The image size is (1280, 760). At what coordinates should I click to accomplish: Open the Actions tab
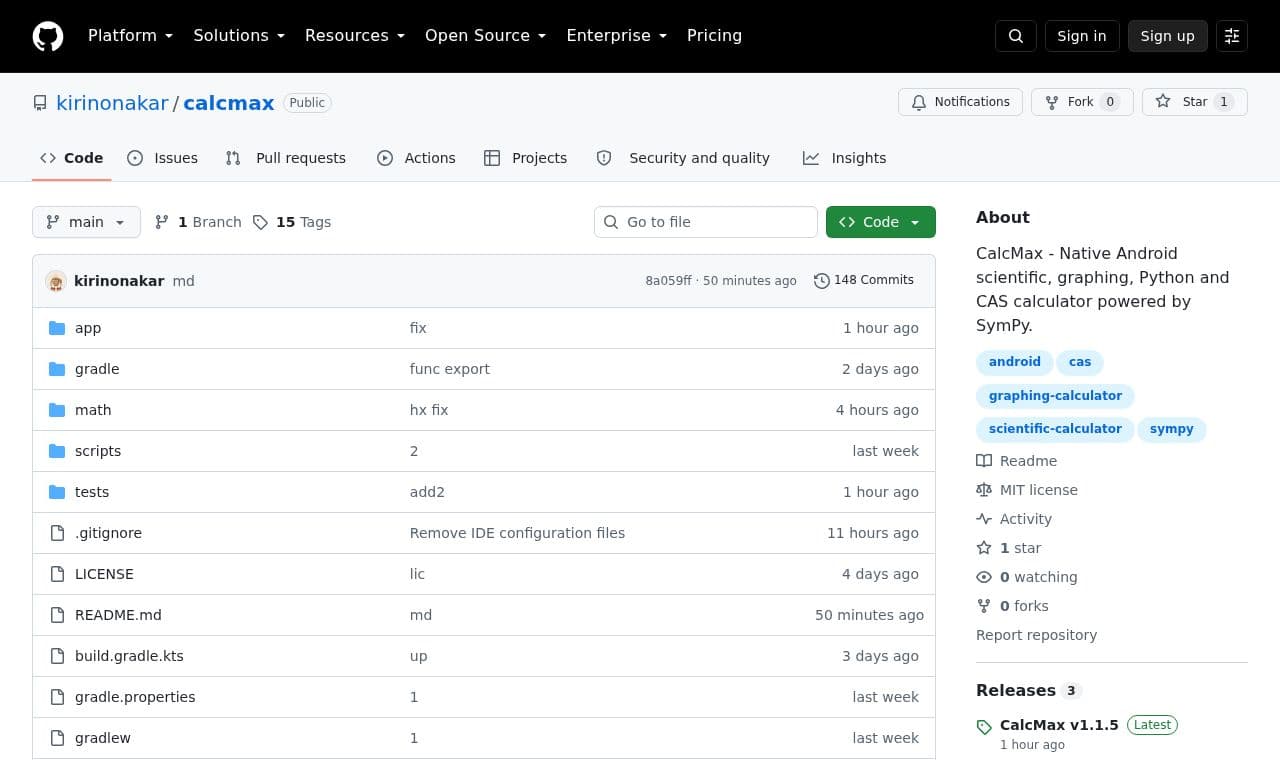coord(416,158)
